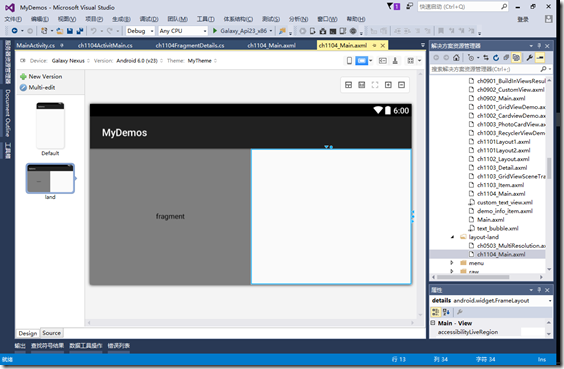Screen dimensions: 564x369
Task: Click the 登录 sign-in link
Action: click(523, 19)
